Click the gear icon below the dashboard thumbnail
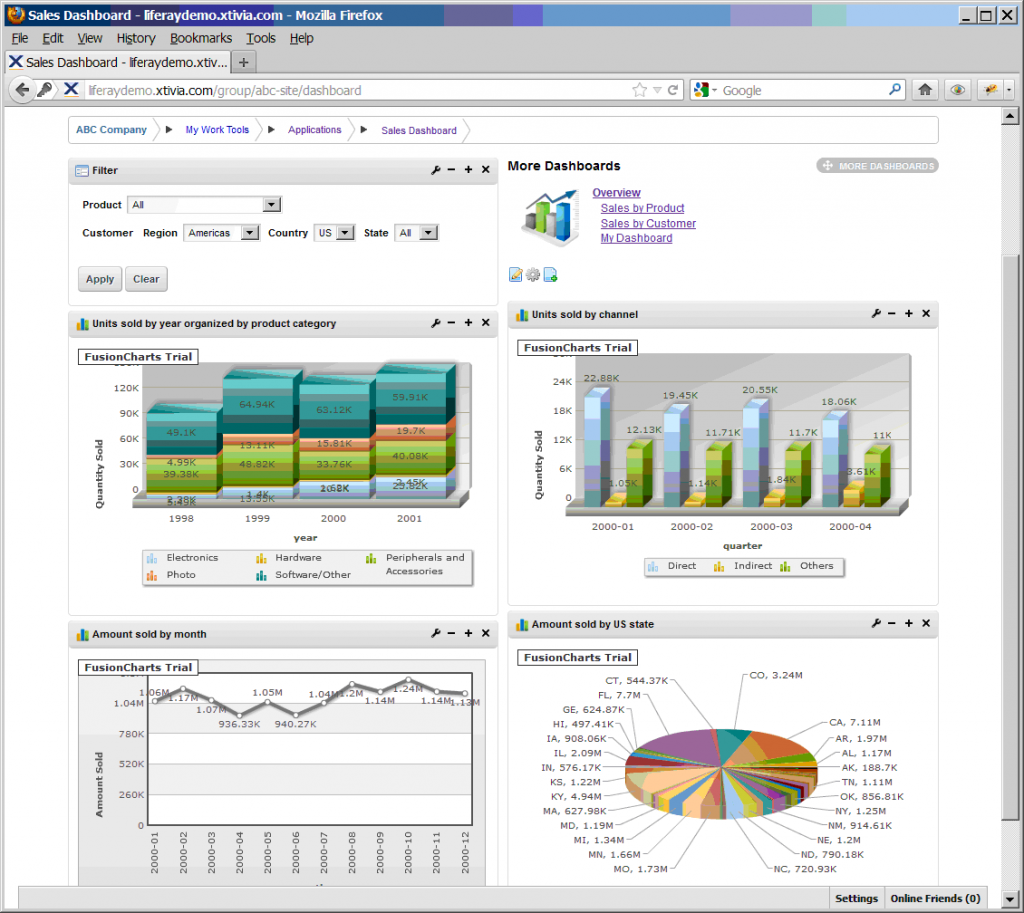 [x=532, y=274]
